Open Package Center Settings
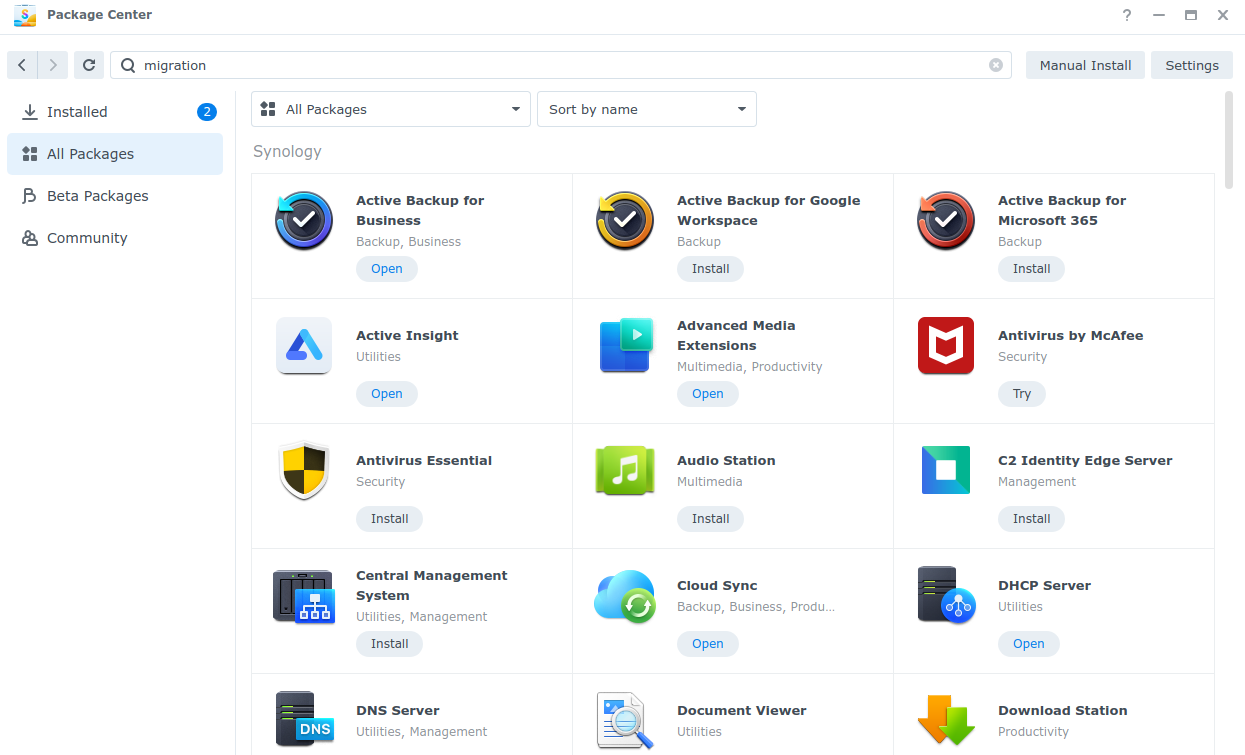The width and height of the screenshot is (1245, 755). 1192,65
